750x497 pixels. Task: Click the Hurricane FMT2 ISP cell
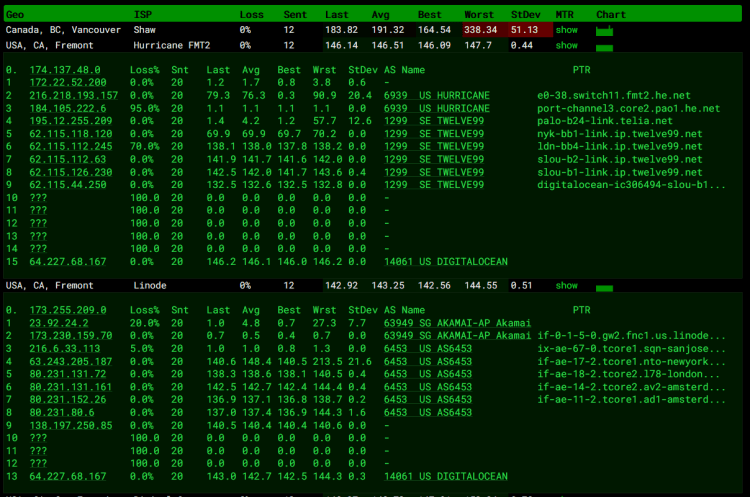coord(172,45)
